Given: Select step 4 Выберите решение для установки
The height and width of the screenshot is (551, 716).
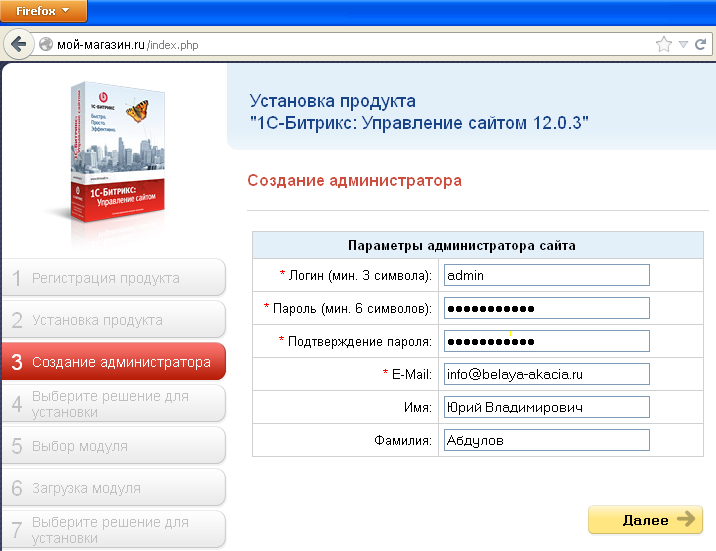Looking at the screenshot, I should 114,404.
